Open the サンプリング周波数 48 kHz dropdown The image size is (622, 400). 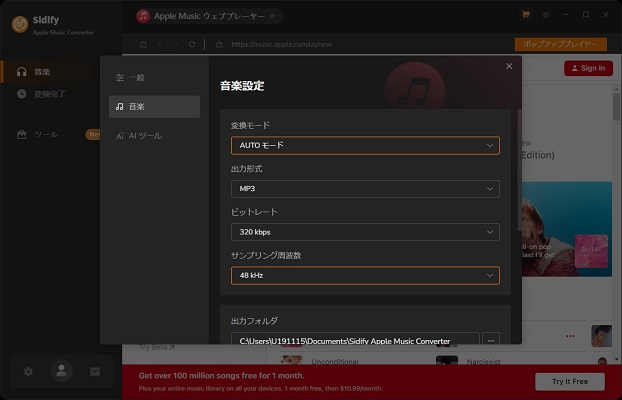pos(365,275)
